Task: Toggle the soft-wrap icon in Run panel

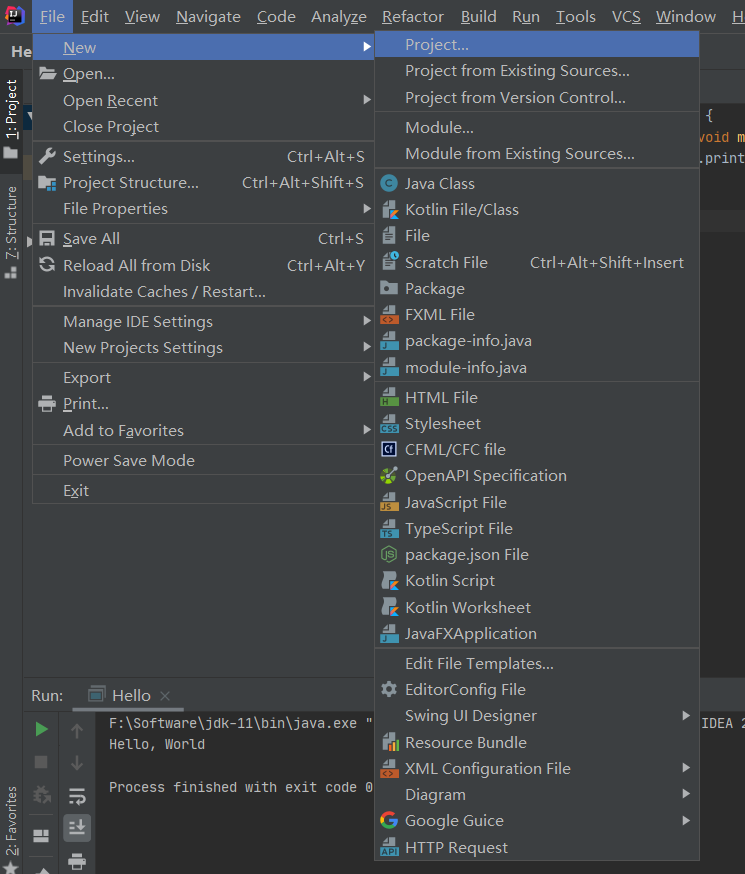Action: [77, 796]
